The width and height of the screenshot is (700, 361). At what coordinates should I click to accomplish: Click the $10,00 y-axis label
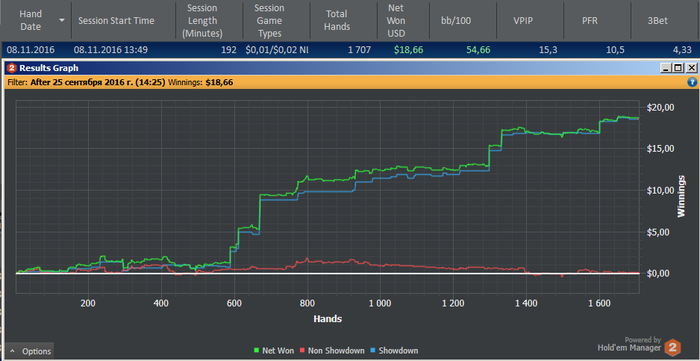click(660, 191)
